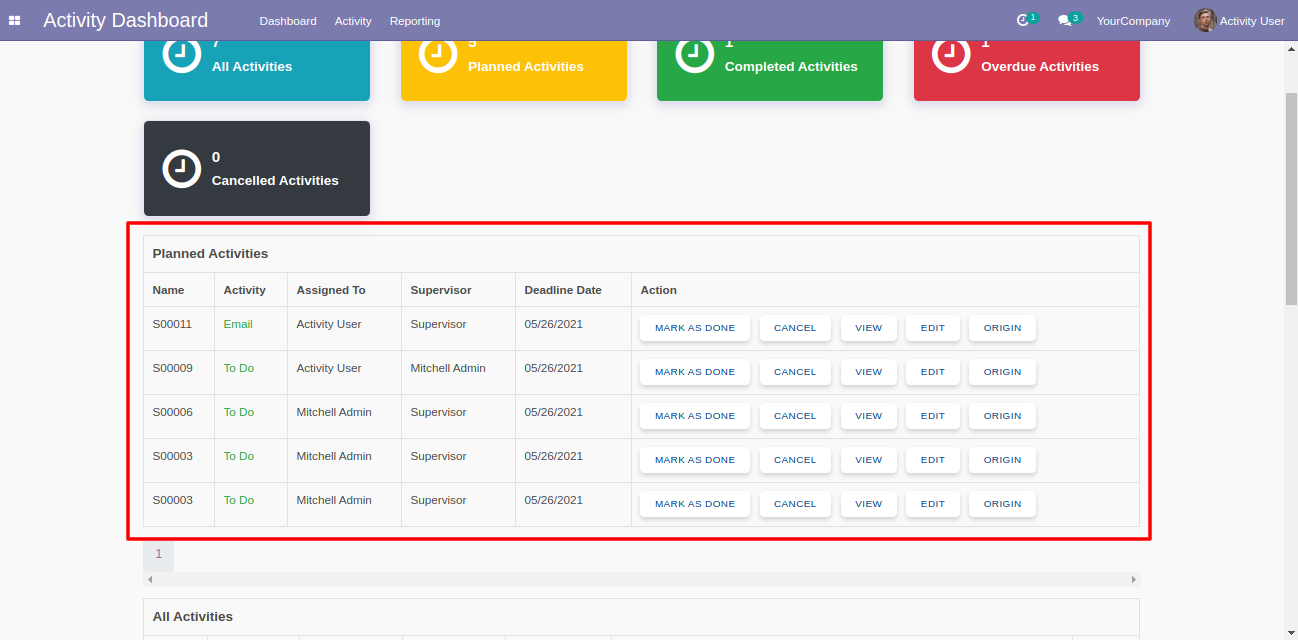Click clock icon on Planned Activities card

click(x=438, y=54)
